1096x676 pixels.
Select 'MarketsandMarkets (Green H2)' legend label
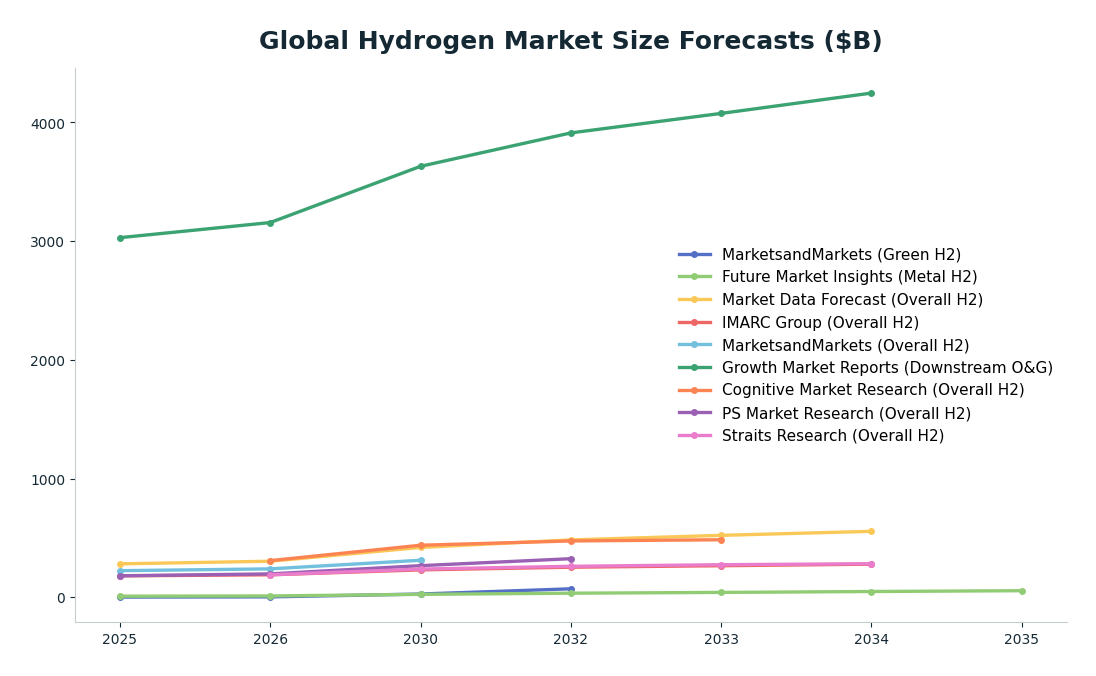click(841, 254)
